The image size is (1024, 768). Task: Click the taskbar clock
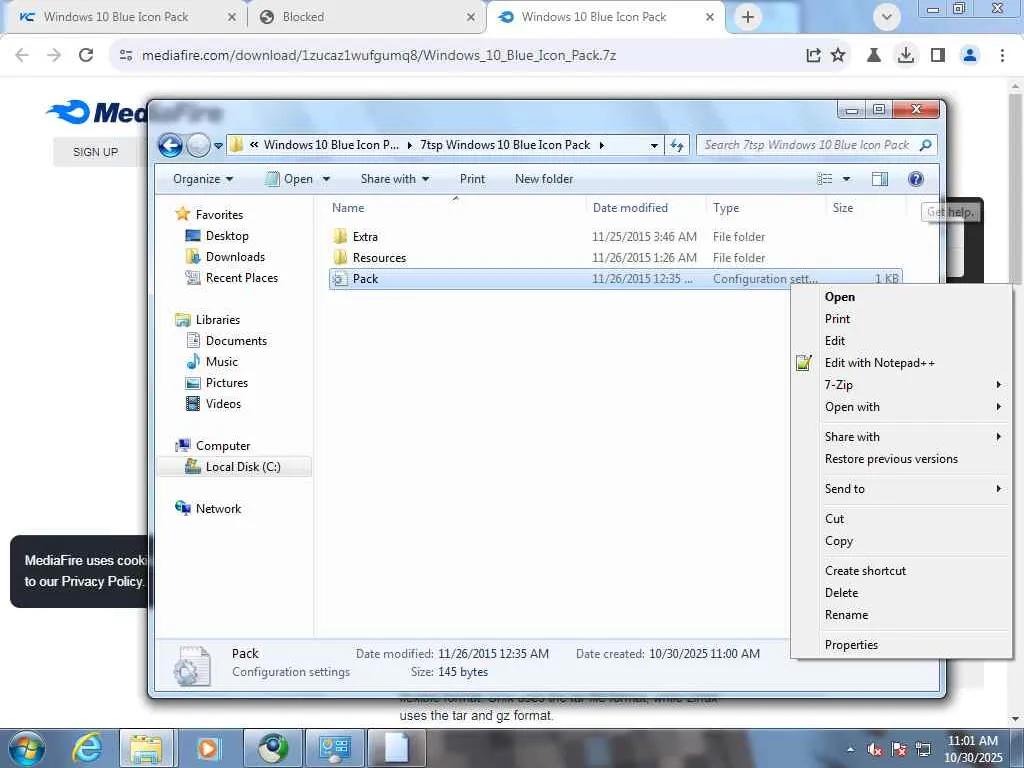[973, 749]
